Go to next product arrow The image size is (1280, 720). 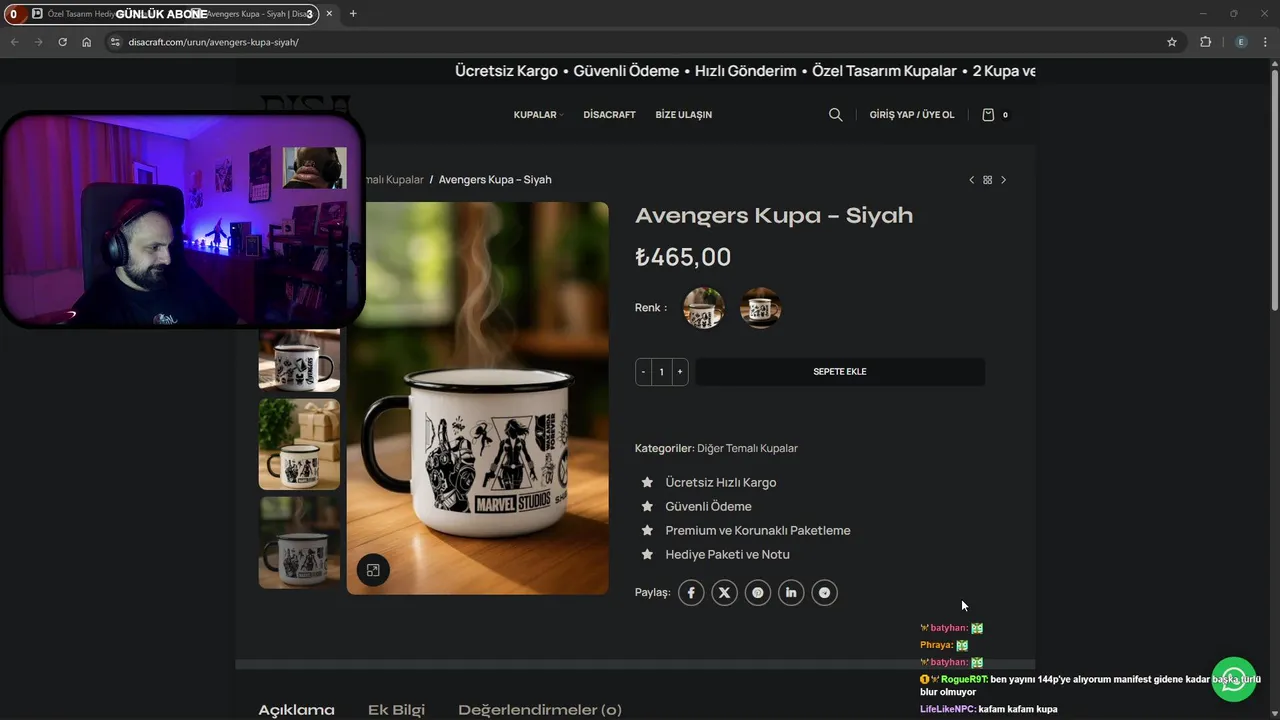(1004, 180)
